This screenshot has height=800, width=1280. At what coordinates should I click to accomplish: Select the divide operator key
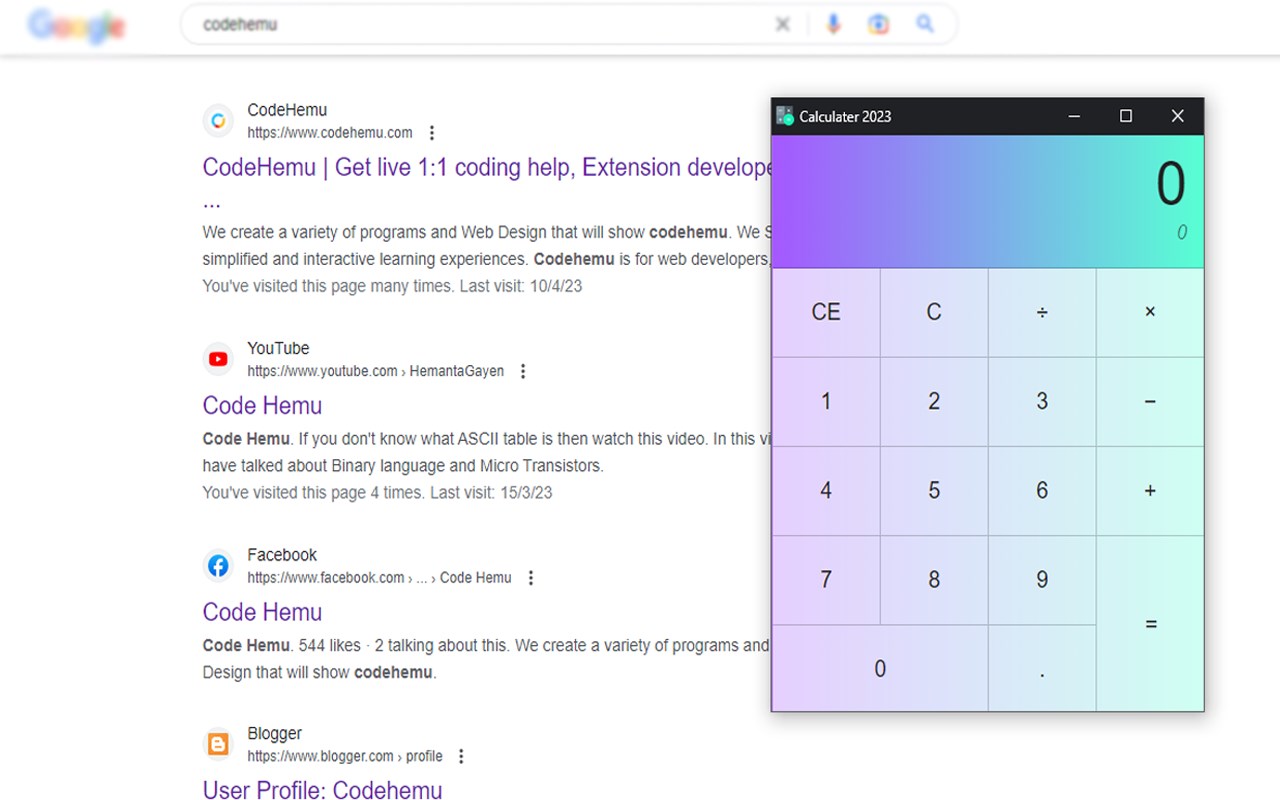click(x=1042, y=312)
